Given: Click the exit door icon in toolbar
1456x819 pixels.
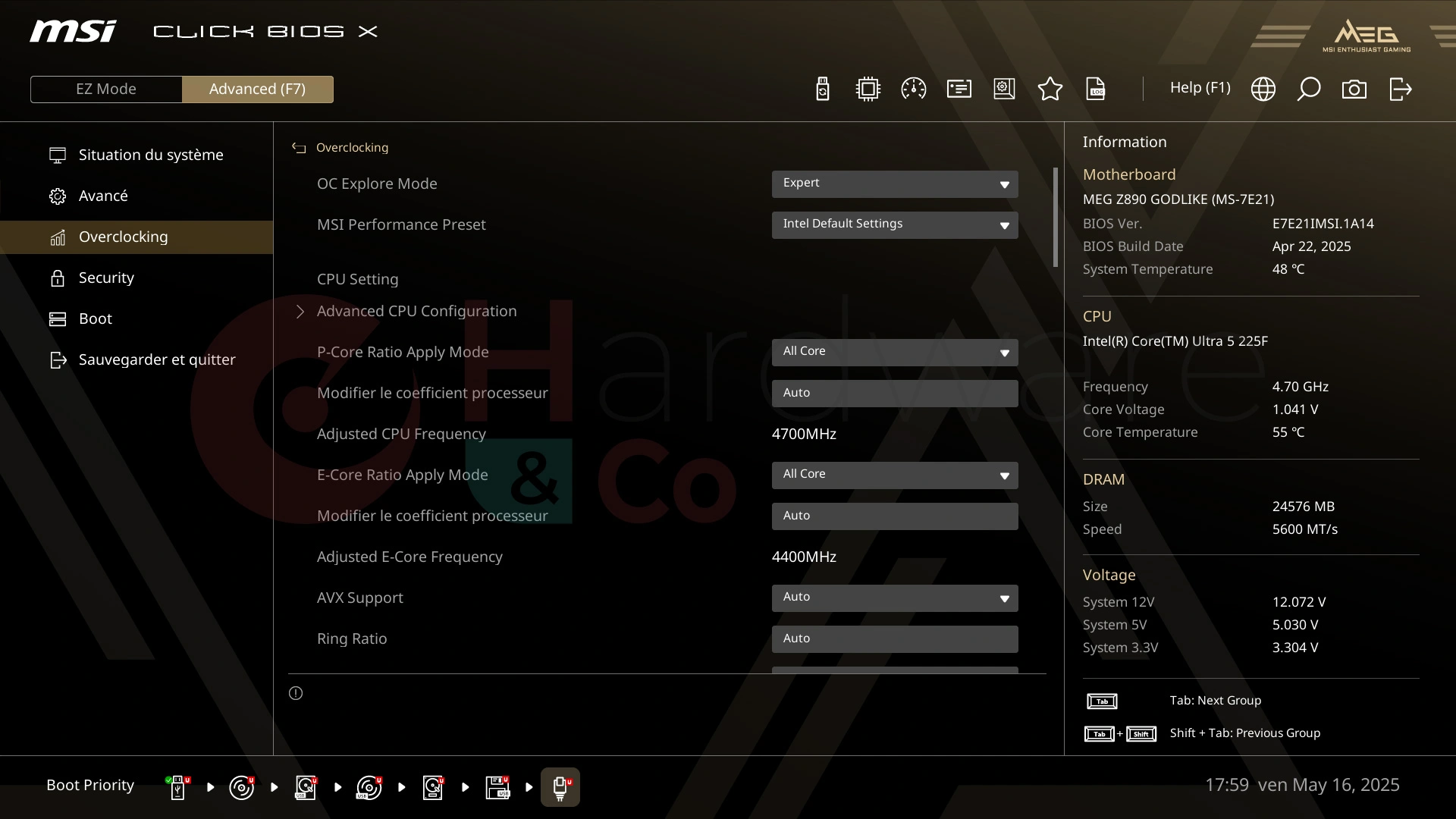Looking at the screenshot, I should point(1400,89).
